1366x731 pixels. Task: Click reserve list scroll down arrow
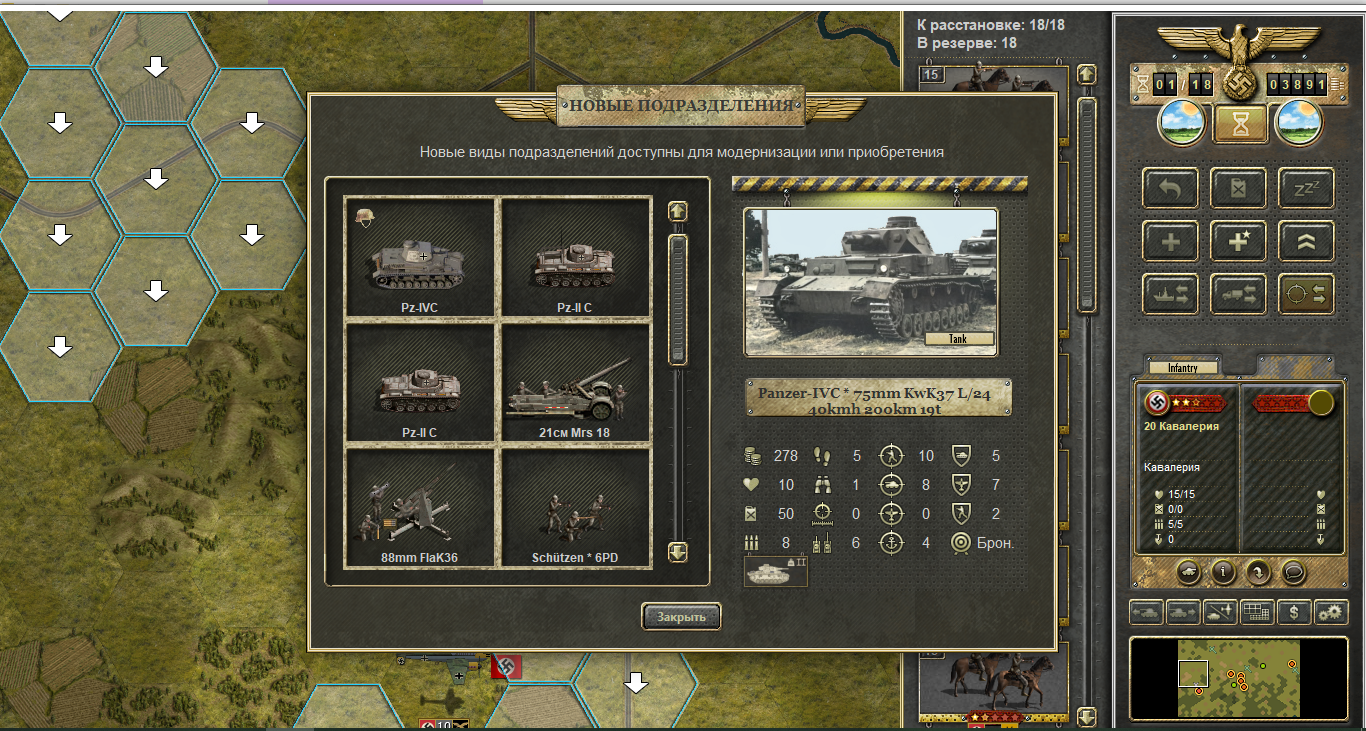pos(1087,716)
